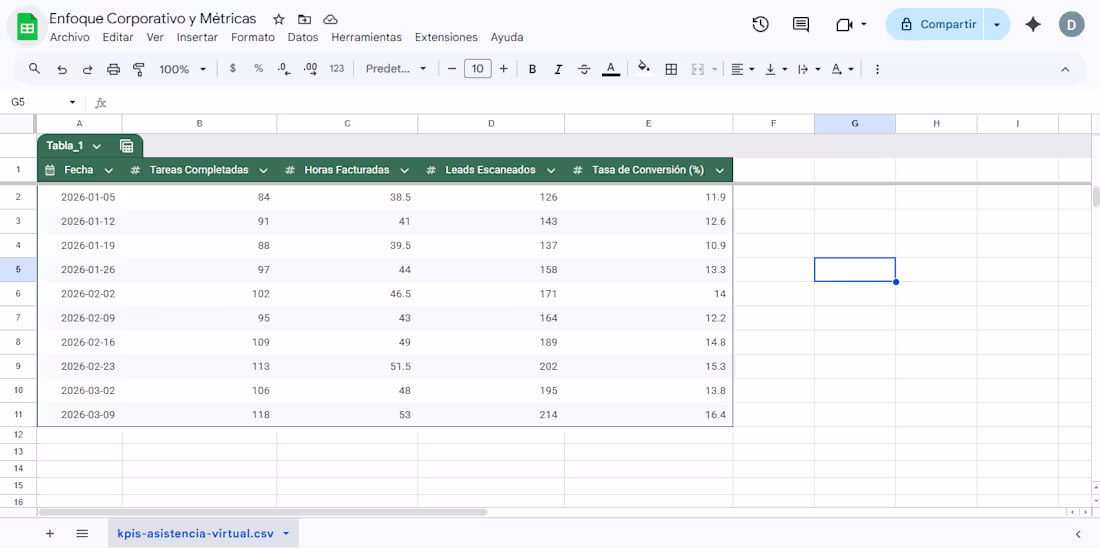Open the account avatar D
Viewport: 1100px width, 548px height.
[x=1071, y=25]
